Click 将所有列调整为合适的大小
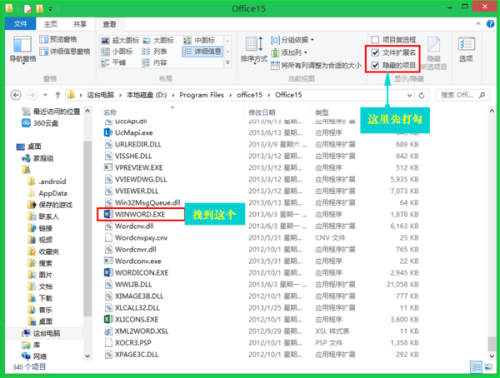 coord(316,65)
